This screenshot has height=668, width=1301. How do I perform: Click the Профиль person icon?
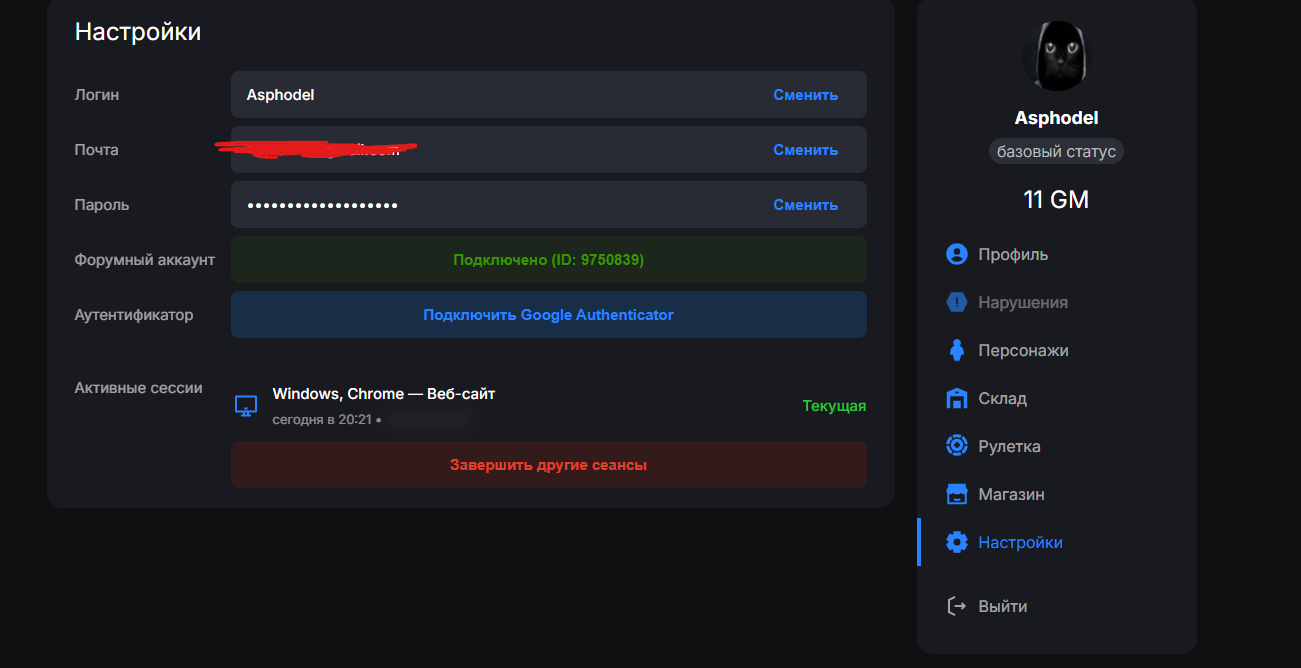957,254
